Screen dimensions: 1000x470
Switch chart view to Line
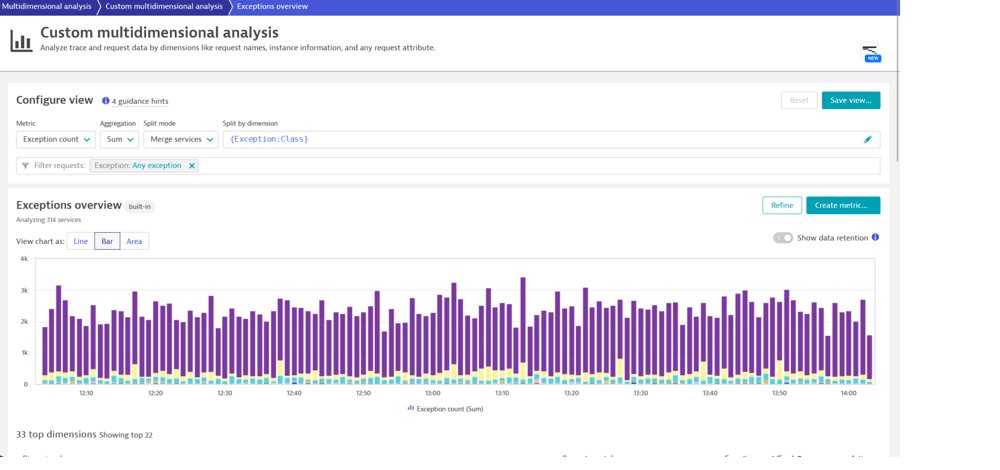tap(81, 241)
